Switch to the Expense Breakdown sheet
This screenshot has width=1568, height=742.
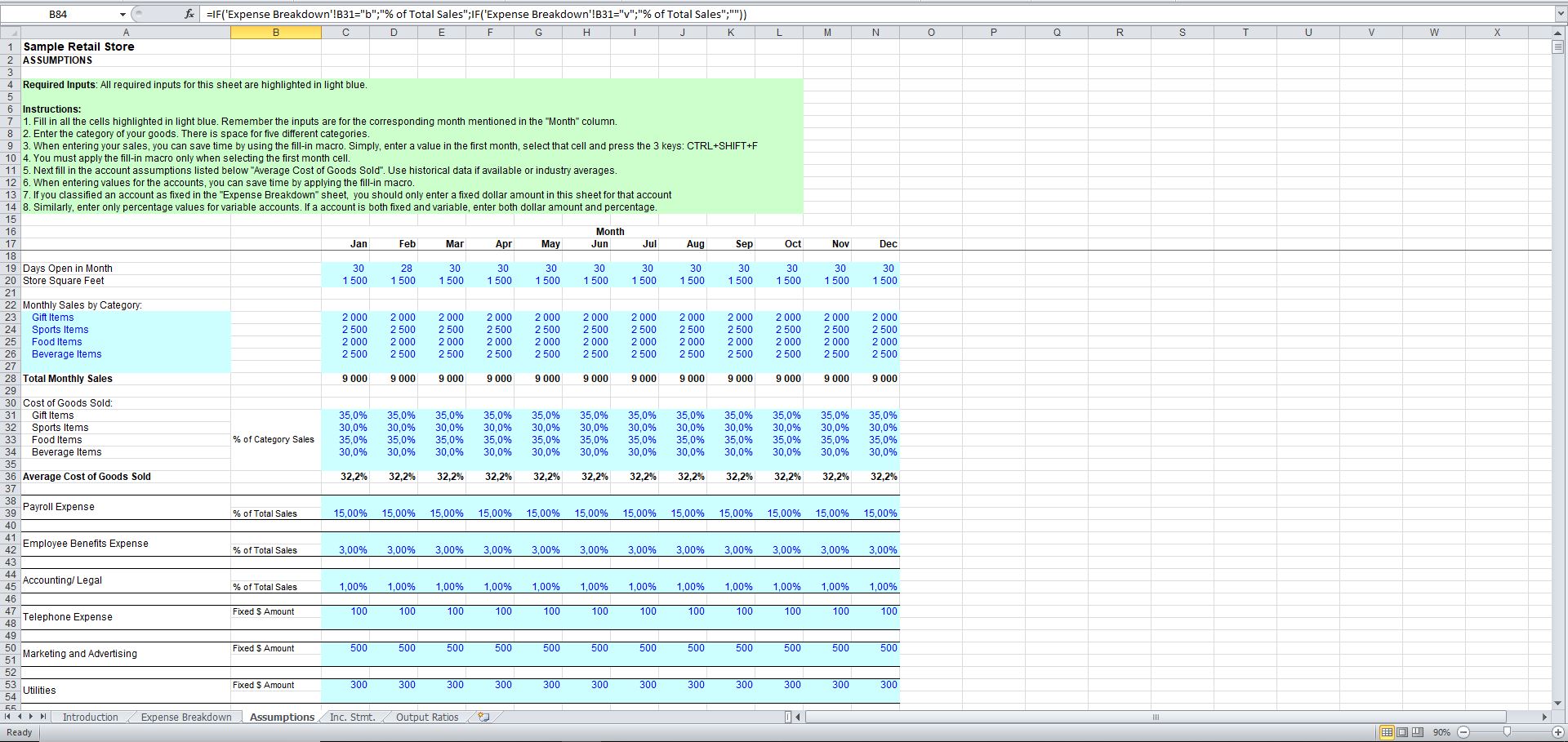tap(185, 717)
